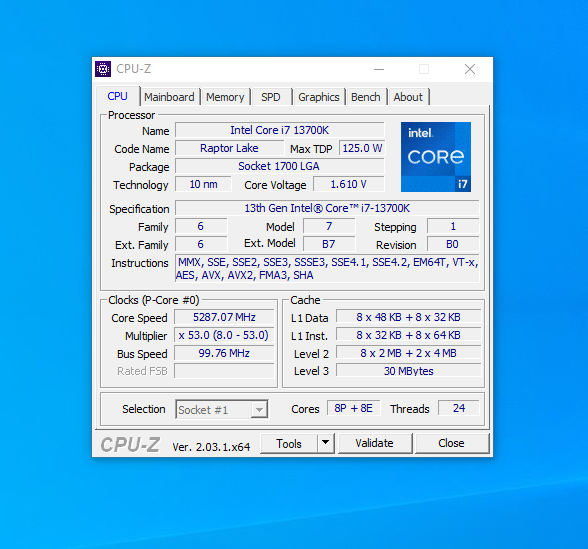The width and height of the screenshot is (588, 549).
Task: Expand the Socket #1 selection combo box
Action: click(x=222, y=409)
